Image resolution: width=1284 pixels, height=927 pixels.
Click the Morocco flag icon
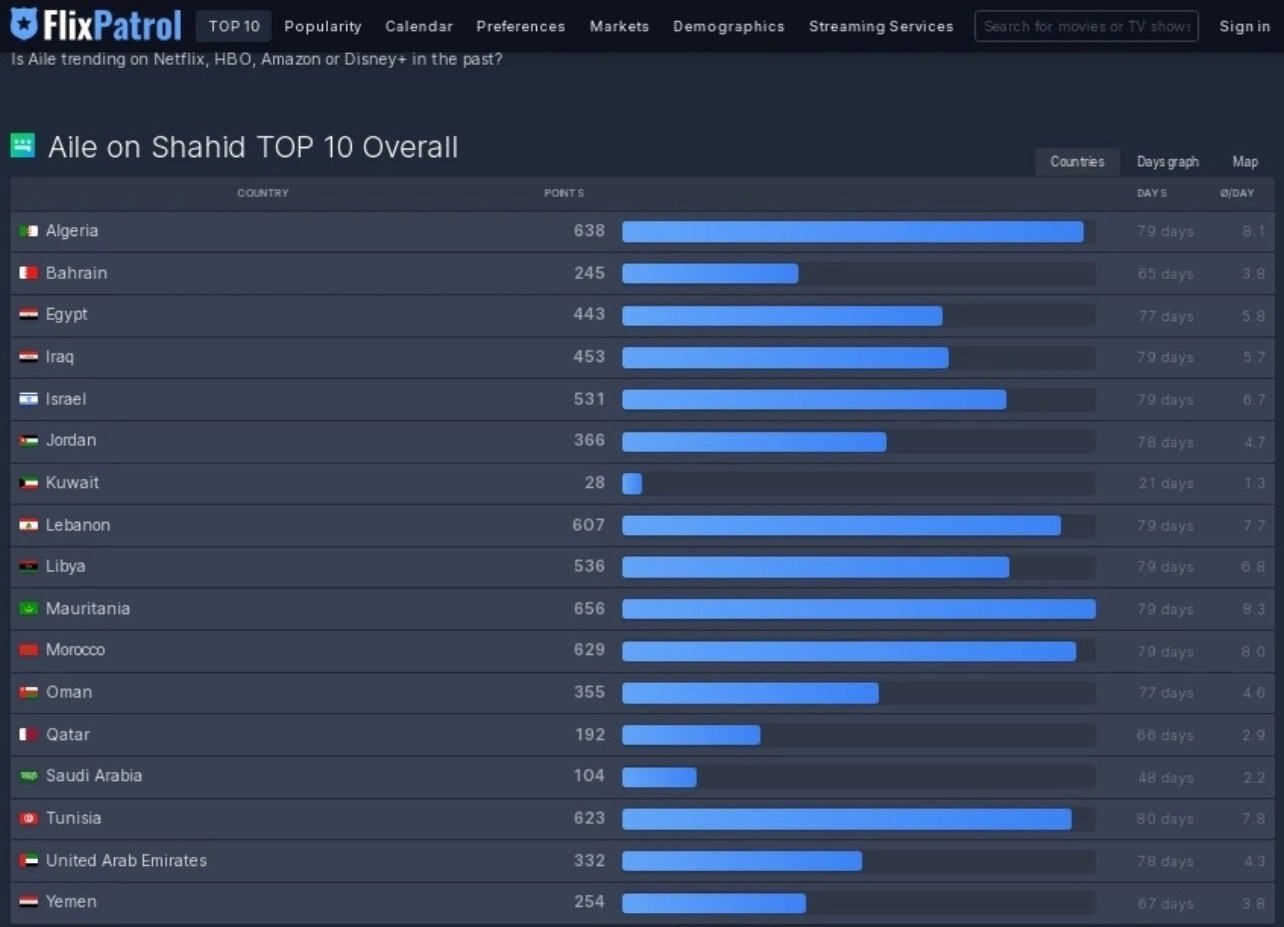29,650
